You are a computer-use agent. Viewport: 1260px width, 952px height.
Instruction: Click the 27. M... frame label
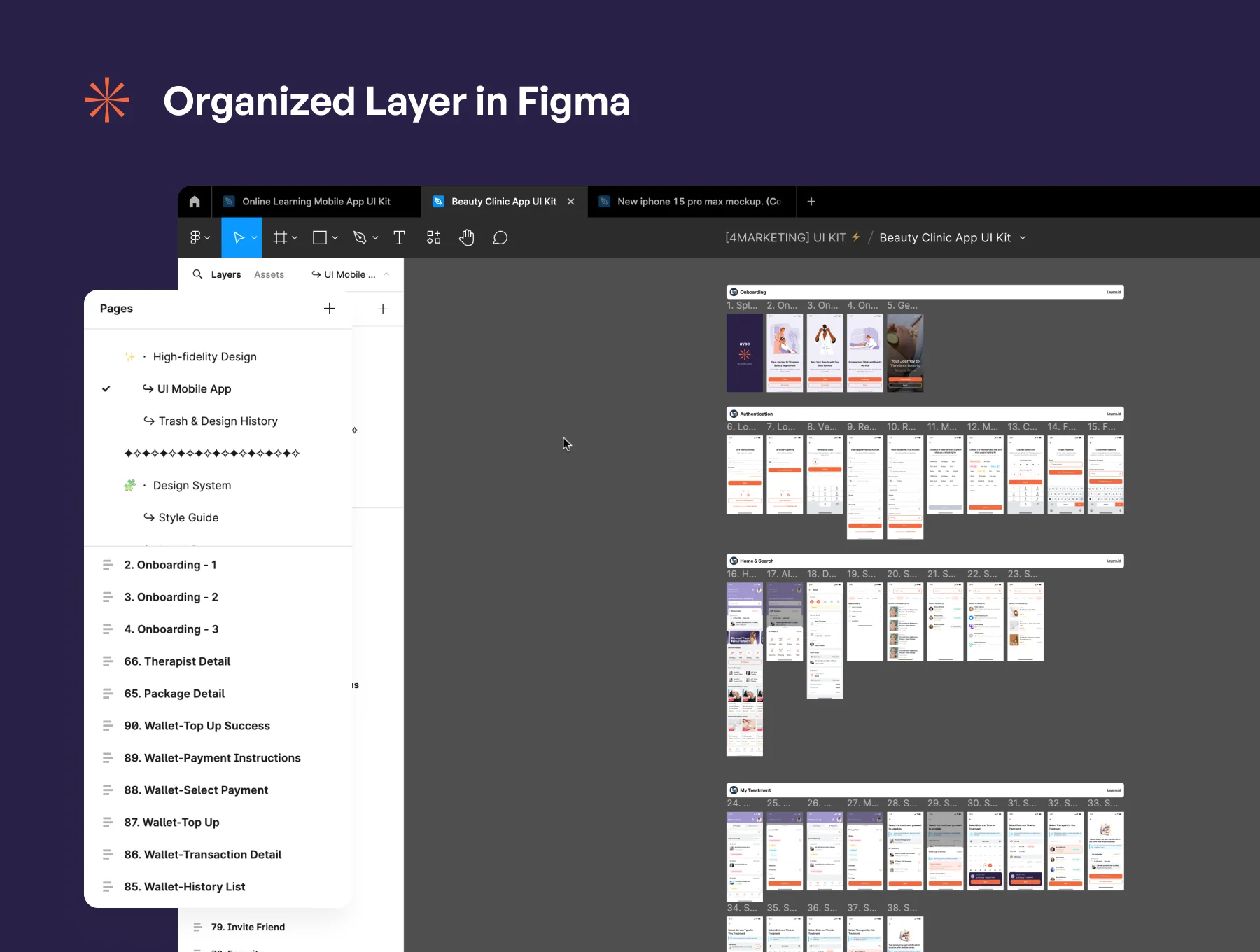862,804
